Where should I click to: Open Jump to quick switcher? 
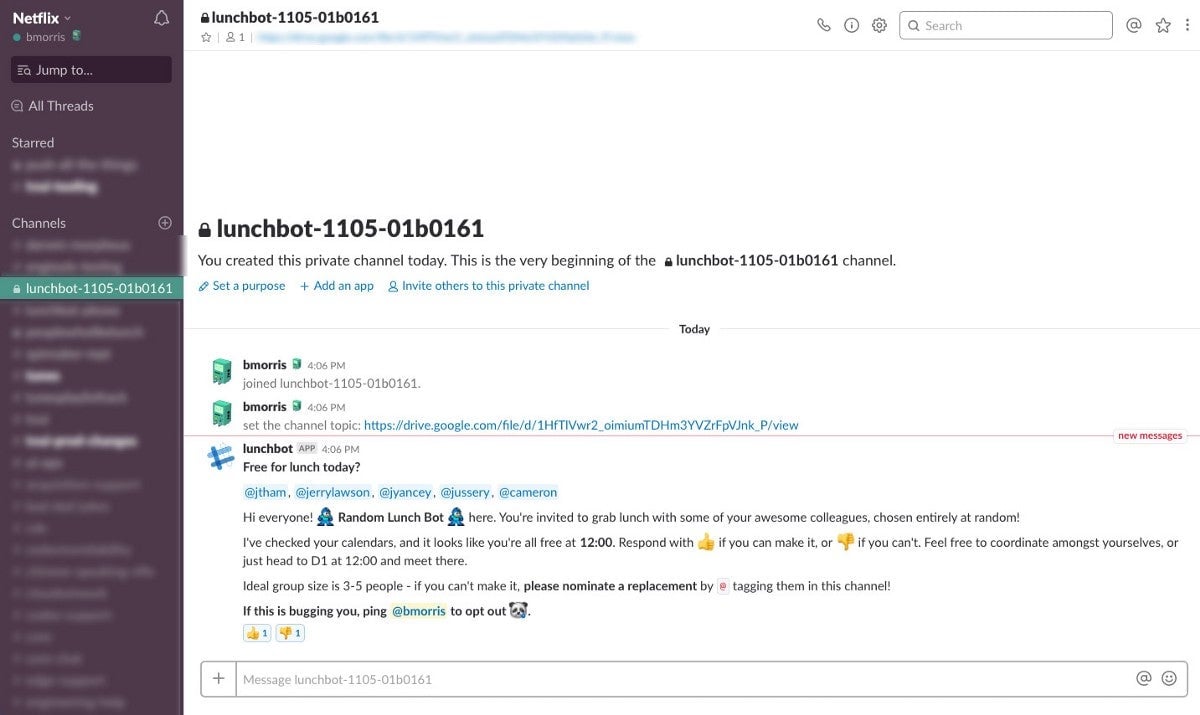tap(91, 70)
